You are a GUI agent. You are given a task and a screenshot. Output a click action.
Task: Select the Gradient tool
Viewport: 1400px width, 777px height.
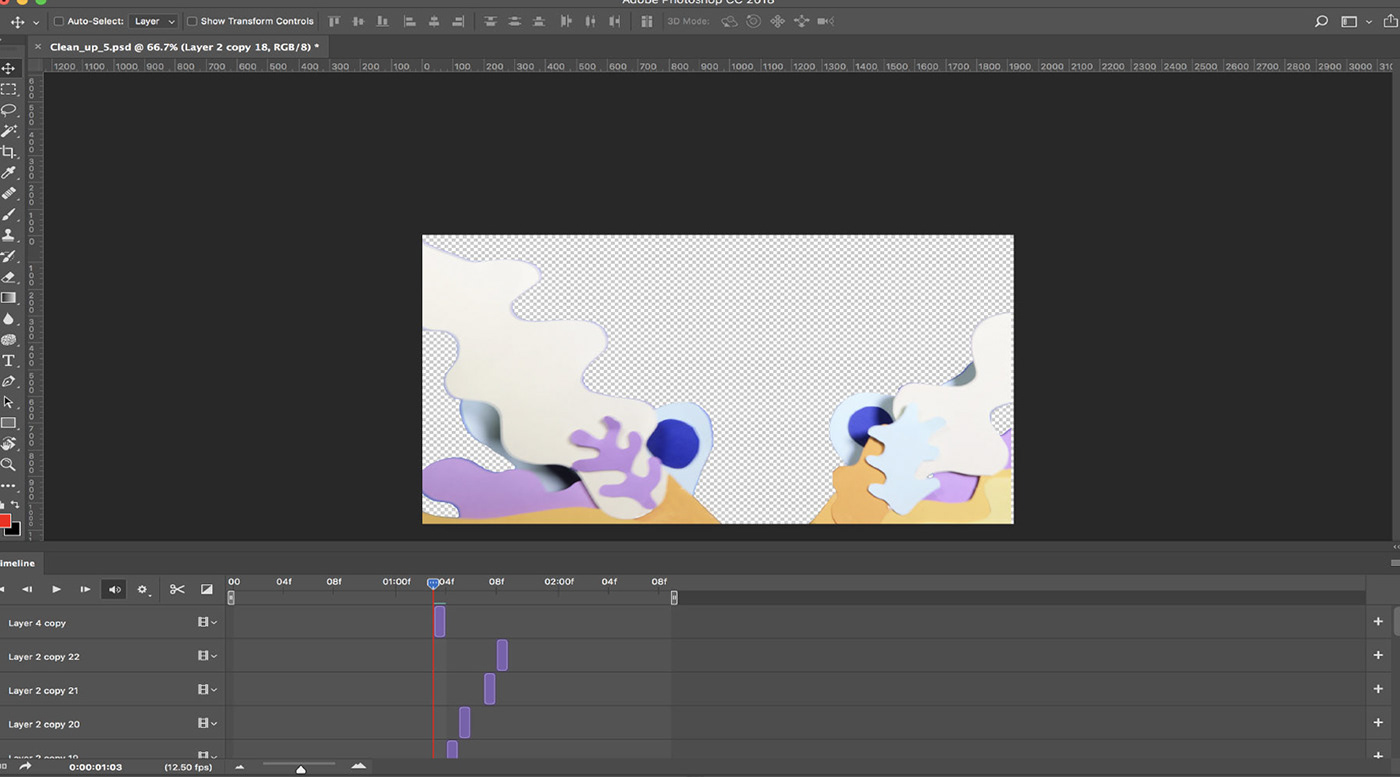click(x=8, y=298)
